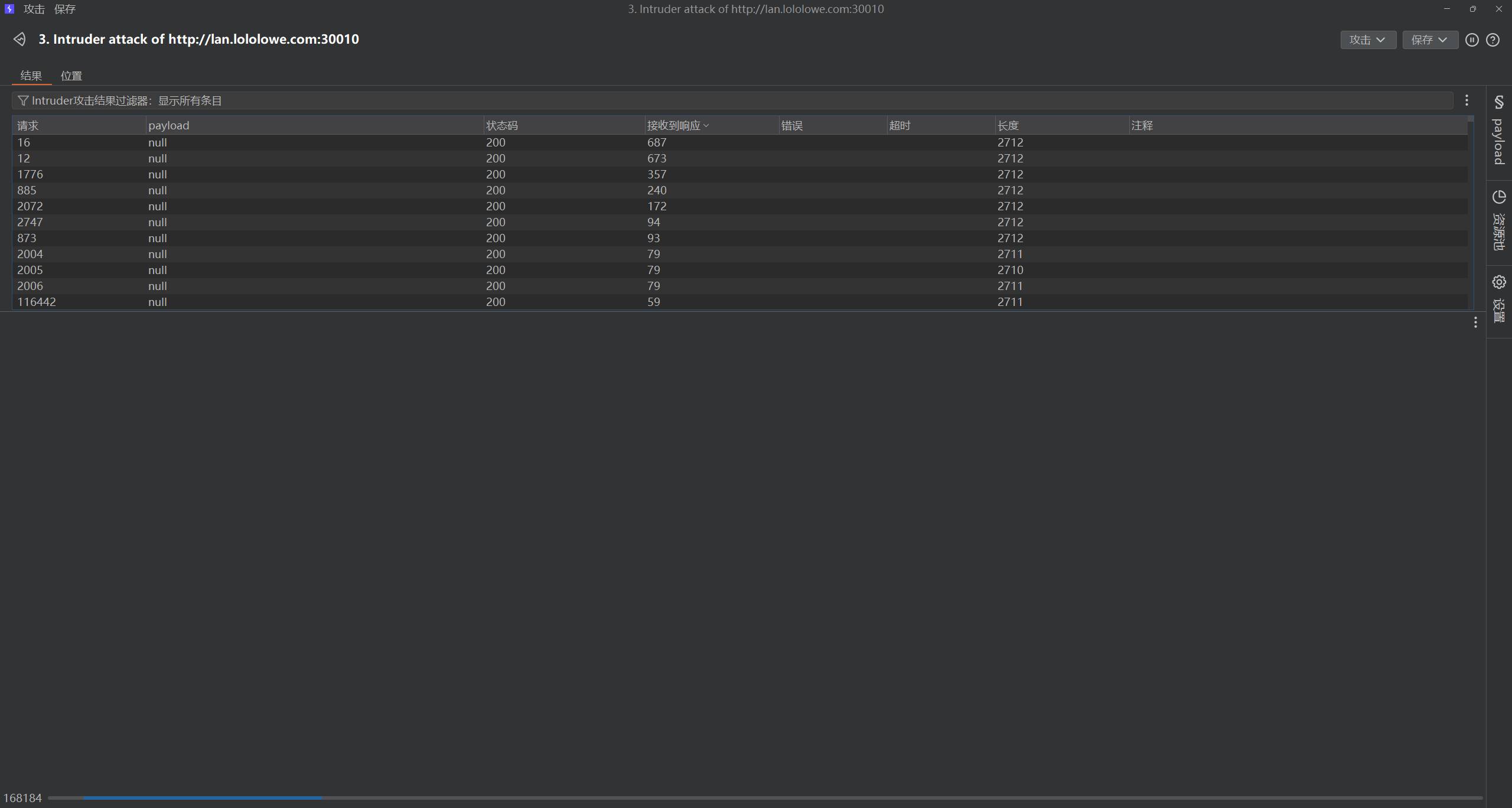The width and height of the screenshot is (1512, 808).
Task: Open the 攻击 menu in title bar
Action: pos(34,9)
